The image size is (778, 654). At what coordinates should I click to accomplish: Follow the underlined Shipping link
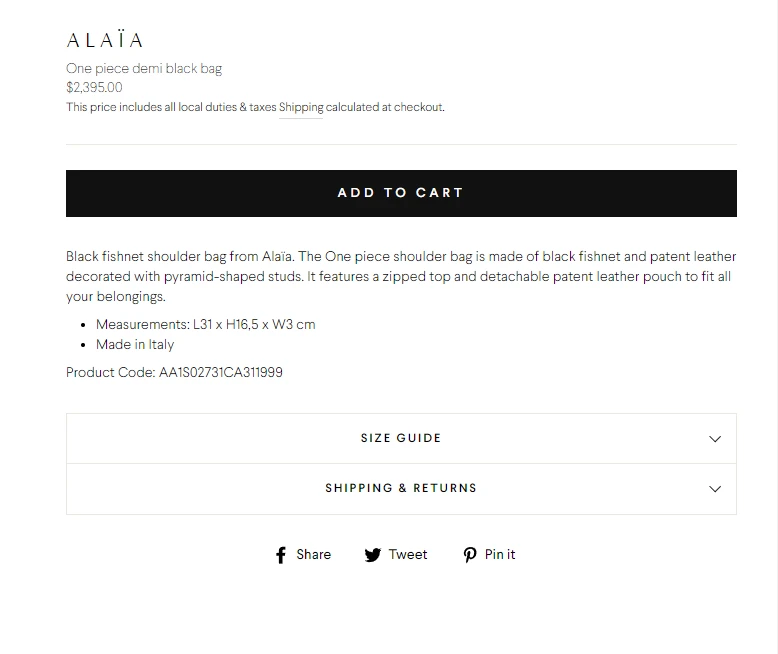(x=301, y=107)
